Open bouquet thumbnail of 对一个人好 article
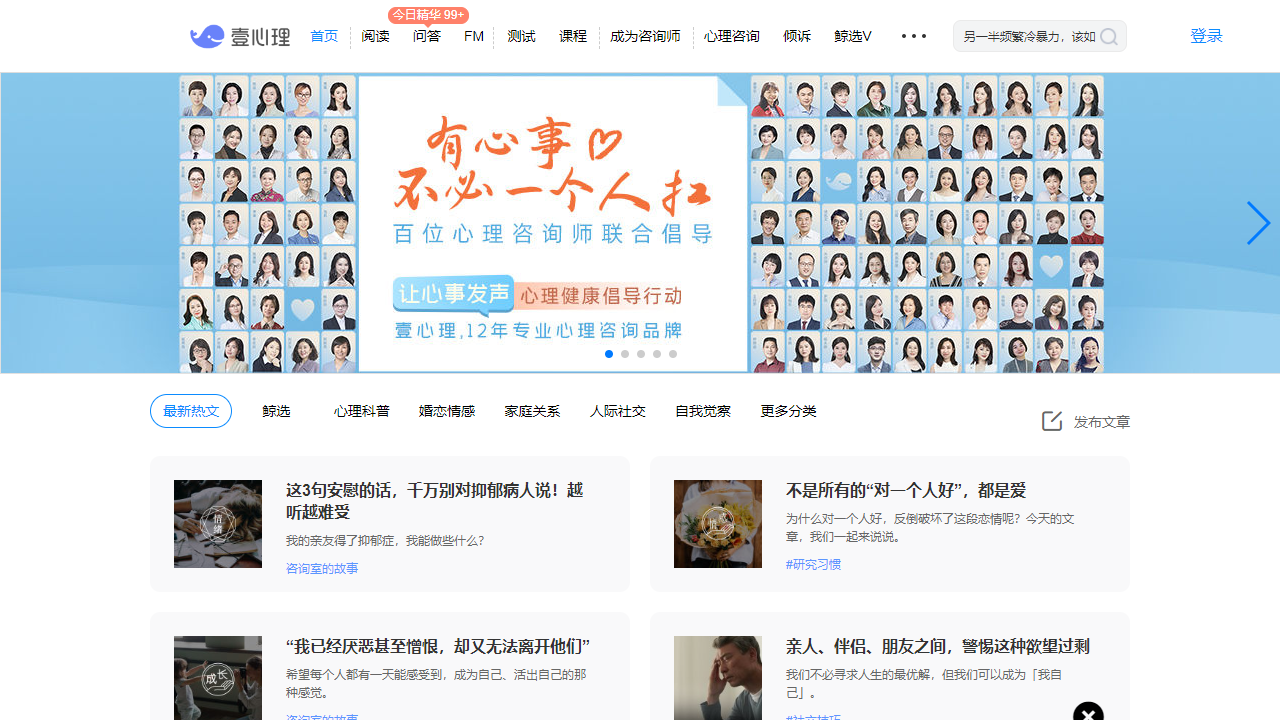Image resolution: width=1280 pixels, height=720 pixels. click(718, 524)
